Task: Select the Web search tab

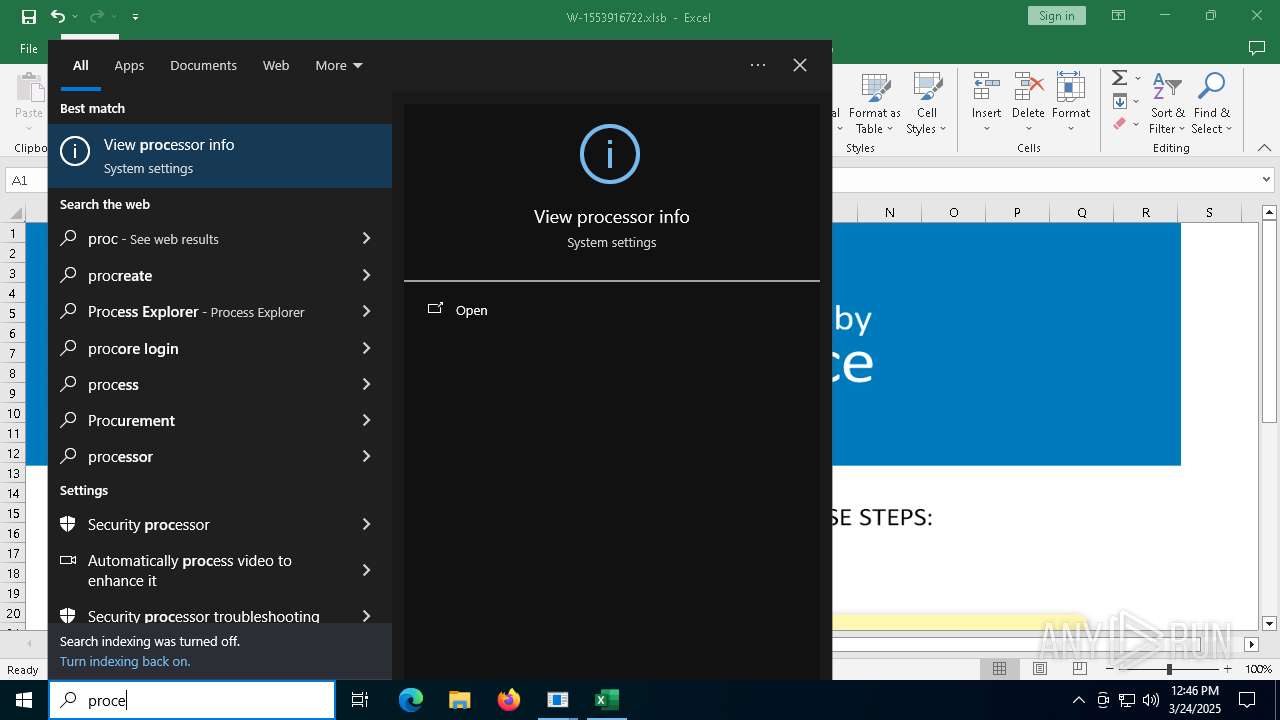Action: click(x=276, y=65)
